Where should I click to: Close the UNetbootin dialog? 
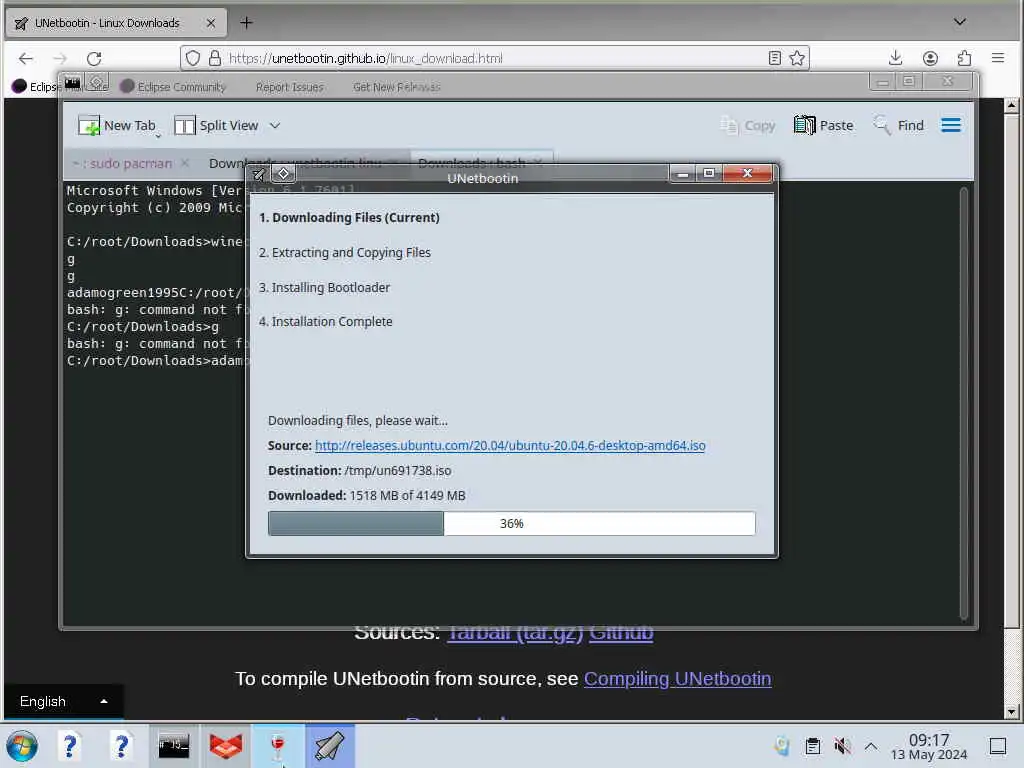pos(747,173)
